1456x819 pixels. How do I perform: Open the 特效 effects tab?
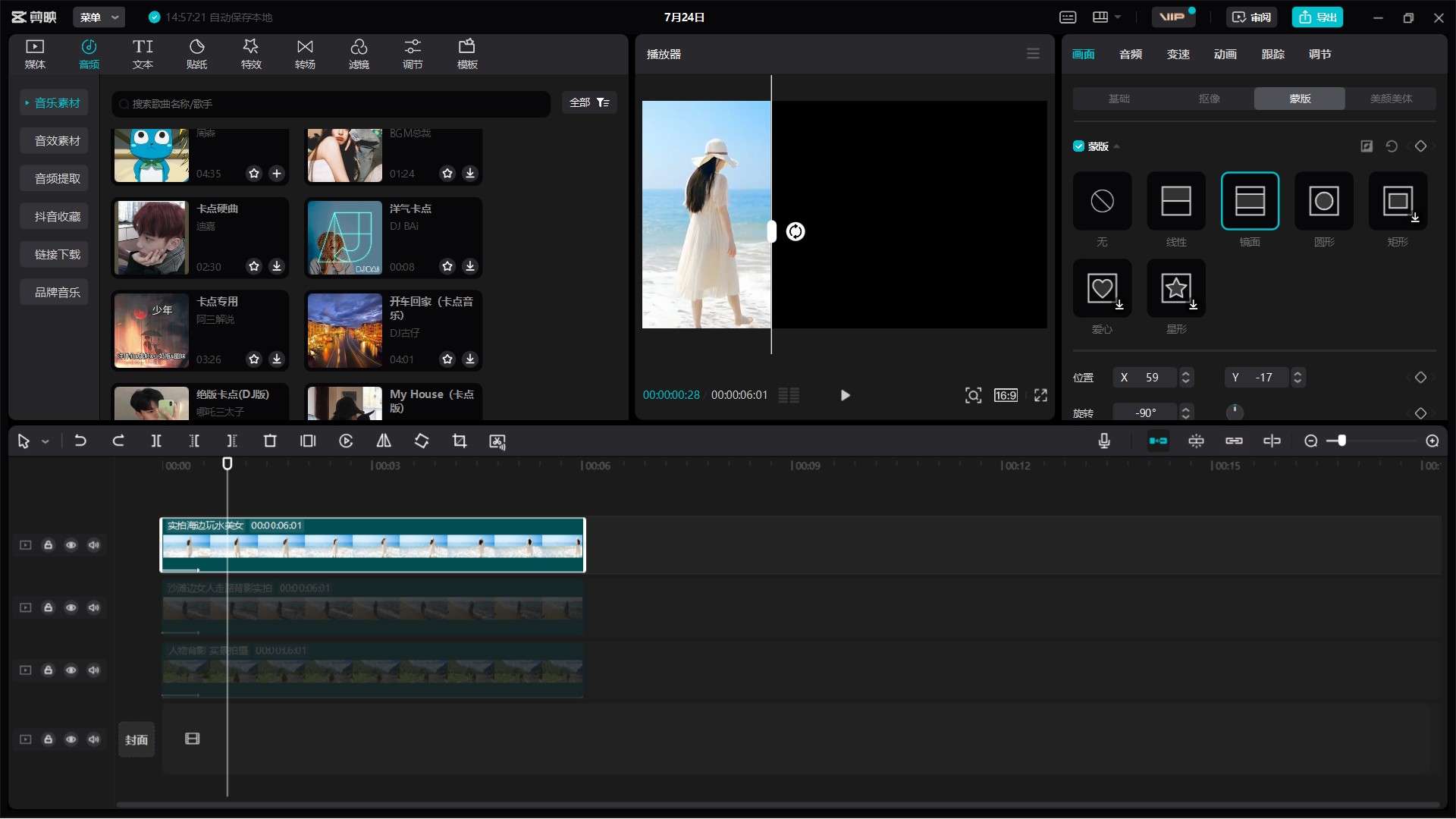coord(251,54)
